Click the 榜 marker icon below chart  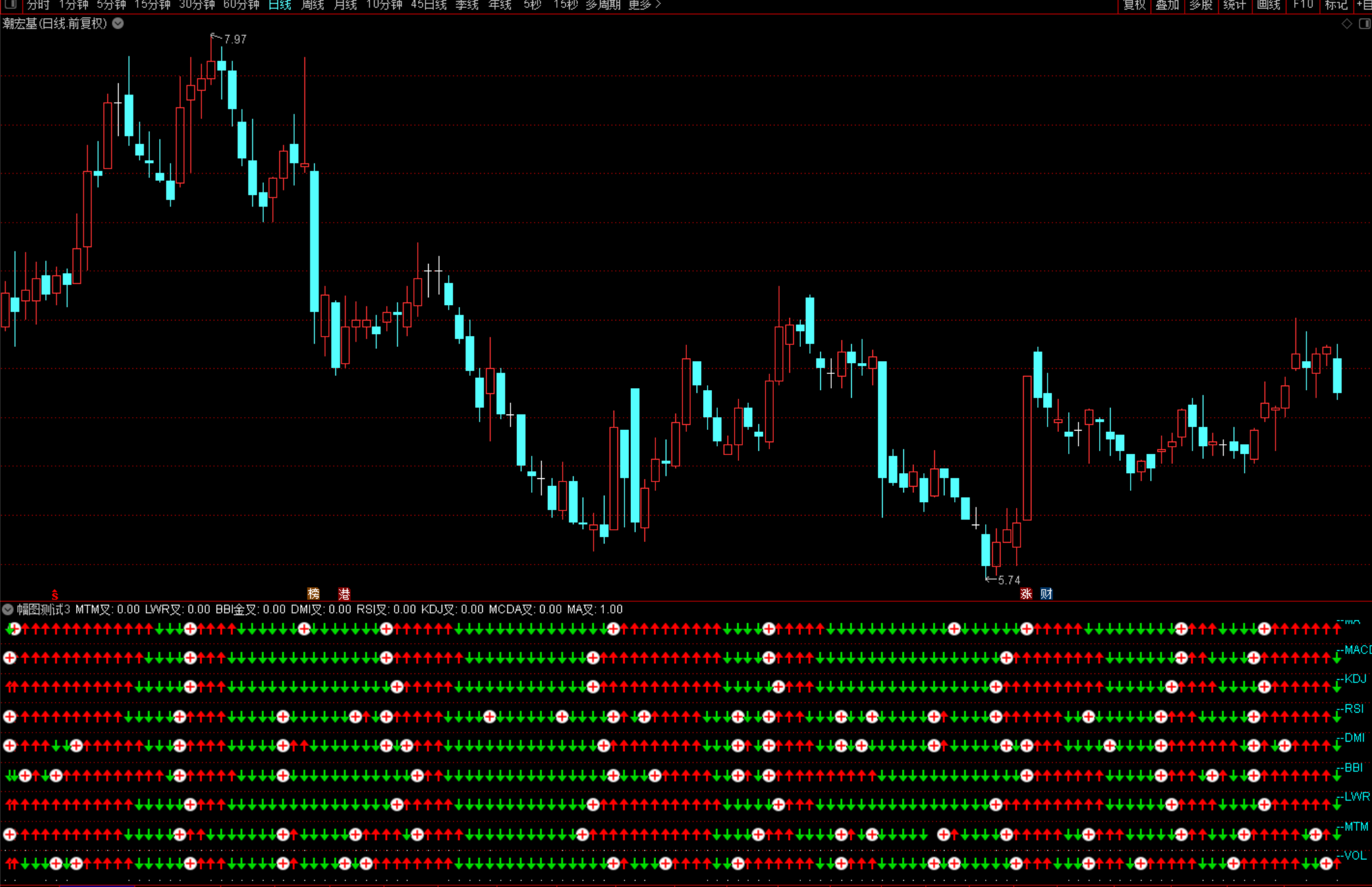point(314,593)
